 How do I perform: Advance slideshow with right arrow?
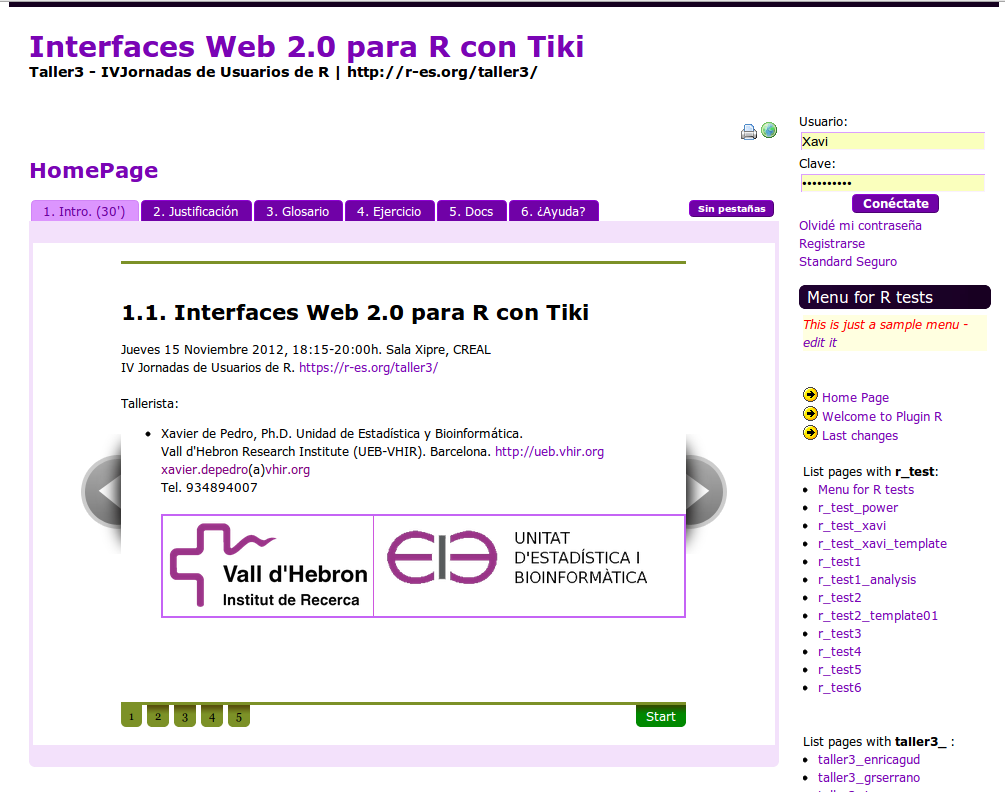point(703,491)
